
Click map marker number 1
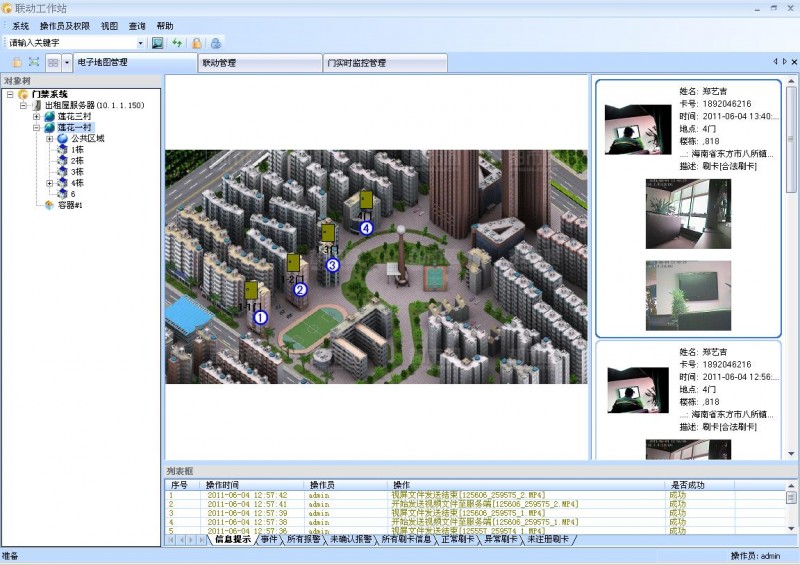pyautogui.click(x=260, y=317)
